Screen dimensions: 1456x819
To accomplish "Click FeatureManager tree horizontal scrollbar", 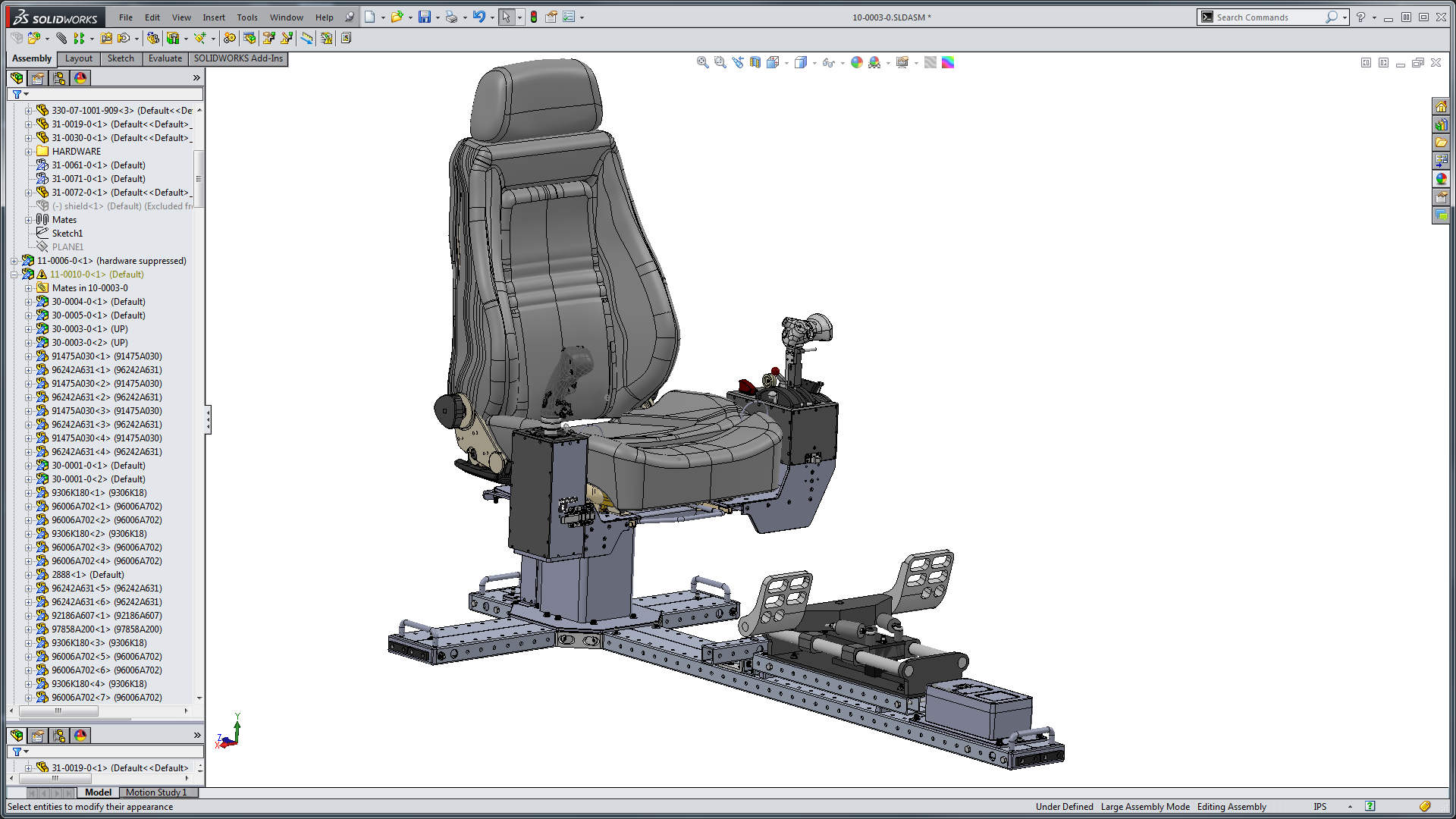I will click(58, 711).
